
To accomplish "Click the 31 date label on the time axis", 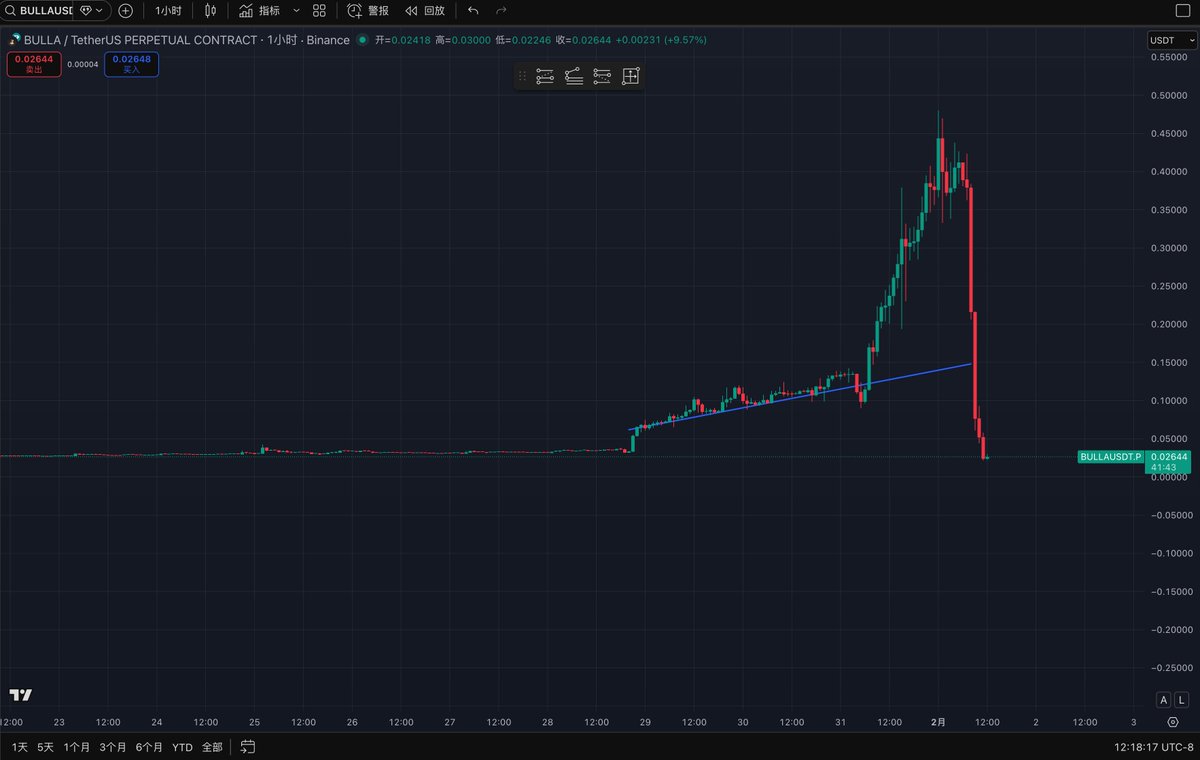I will (841, 722).
